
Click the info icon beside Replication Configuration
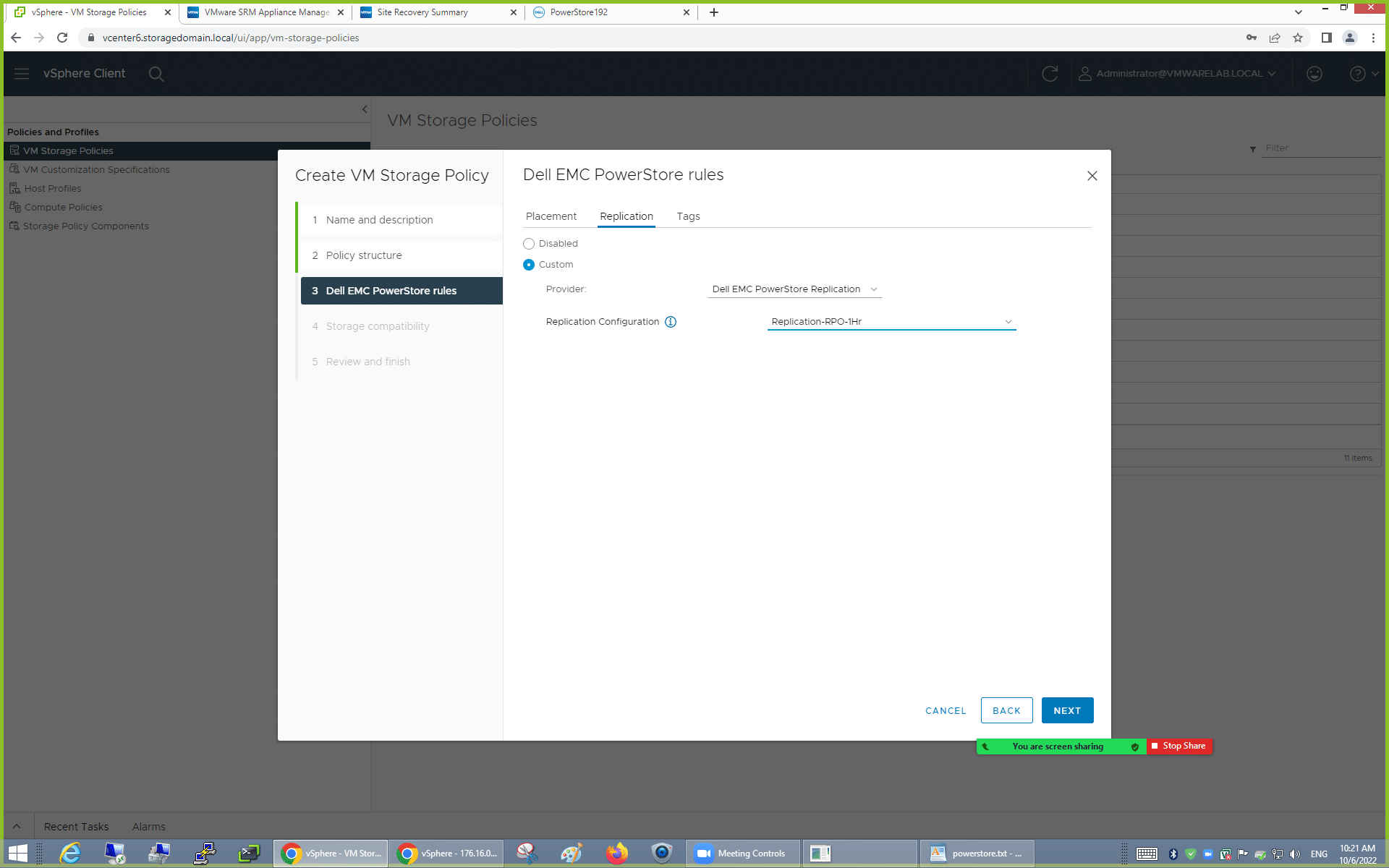[671, 322]
